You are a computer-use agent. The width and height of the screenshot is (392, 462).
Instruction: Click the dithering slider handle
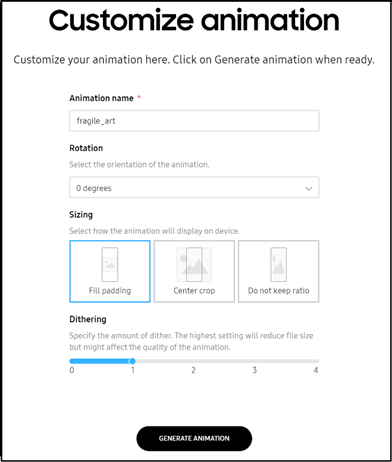tap(132, 361)
